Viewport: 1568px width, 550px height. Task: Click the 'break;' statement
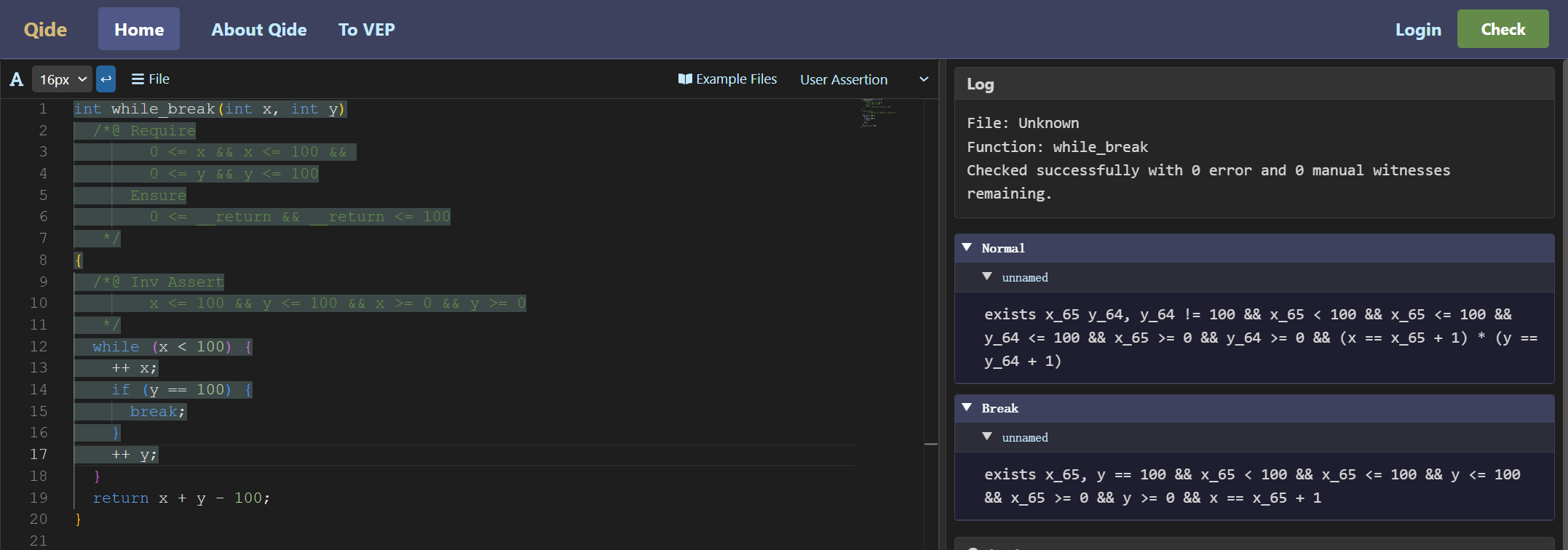pos(158,412)
